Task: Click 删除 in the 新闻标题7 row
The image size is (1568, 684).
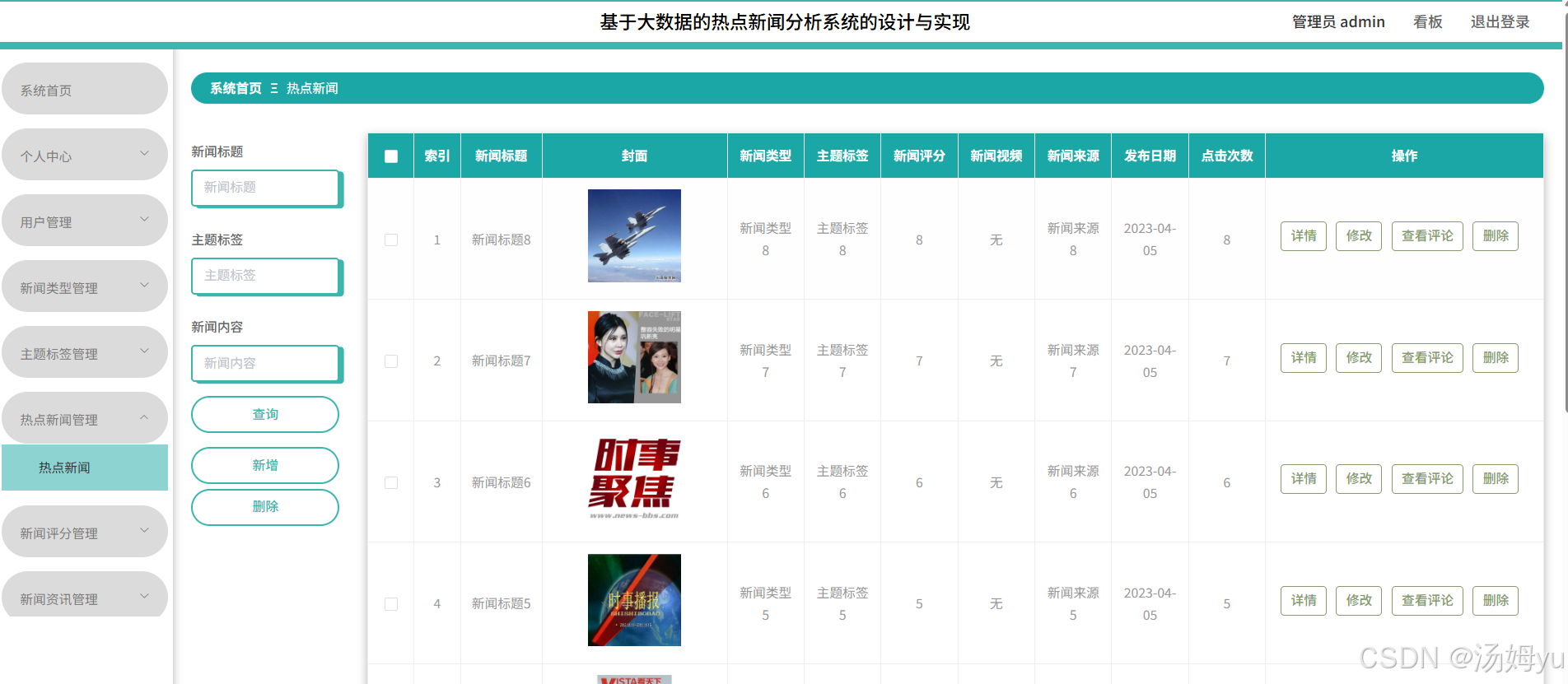Action: pos(1496,358)
